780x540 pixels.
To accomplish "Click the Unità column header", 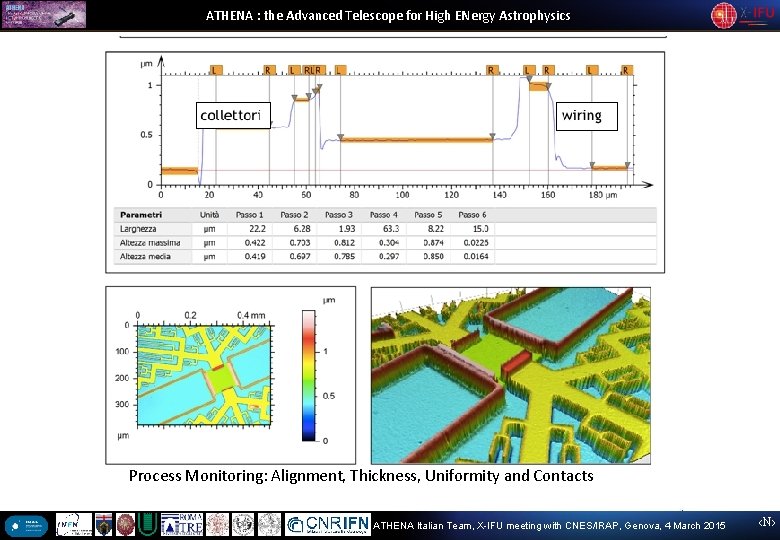I will click(x=209, y=215).
